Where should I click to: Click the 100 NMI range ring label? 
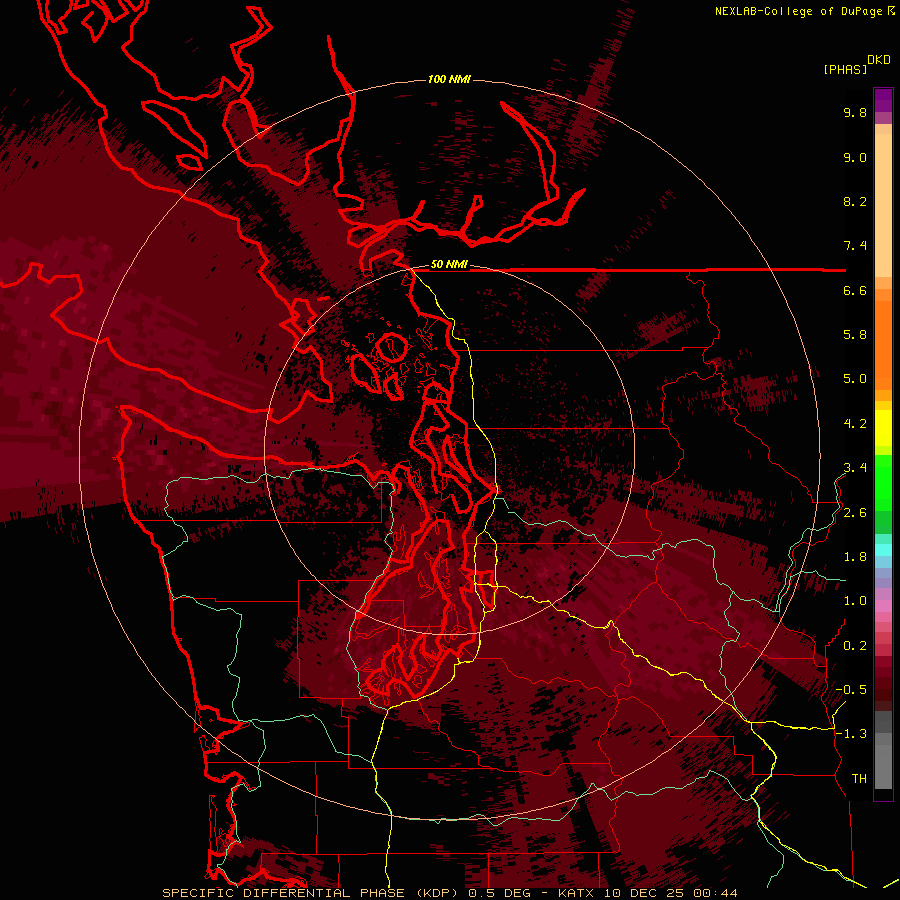[x=449, y=79]
